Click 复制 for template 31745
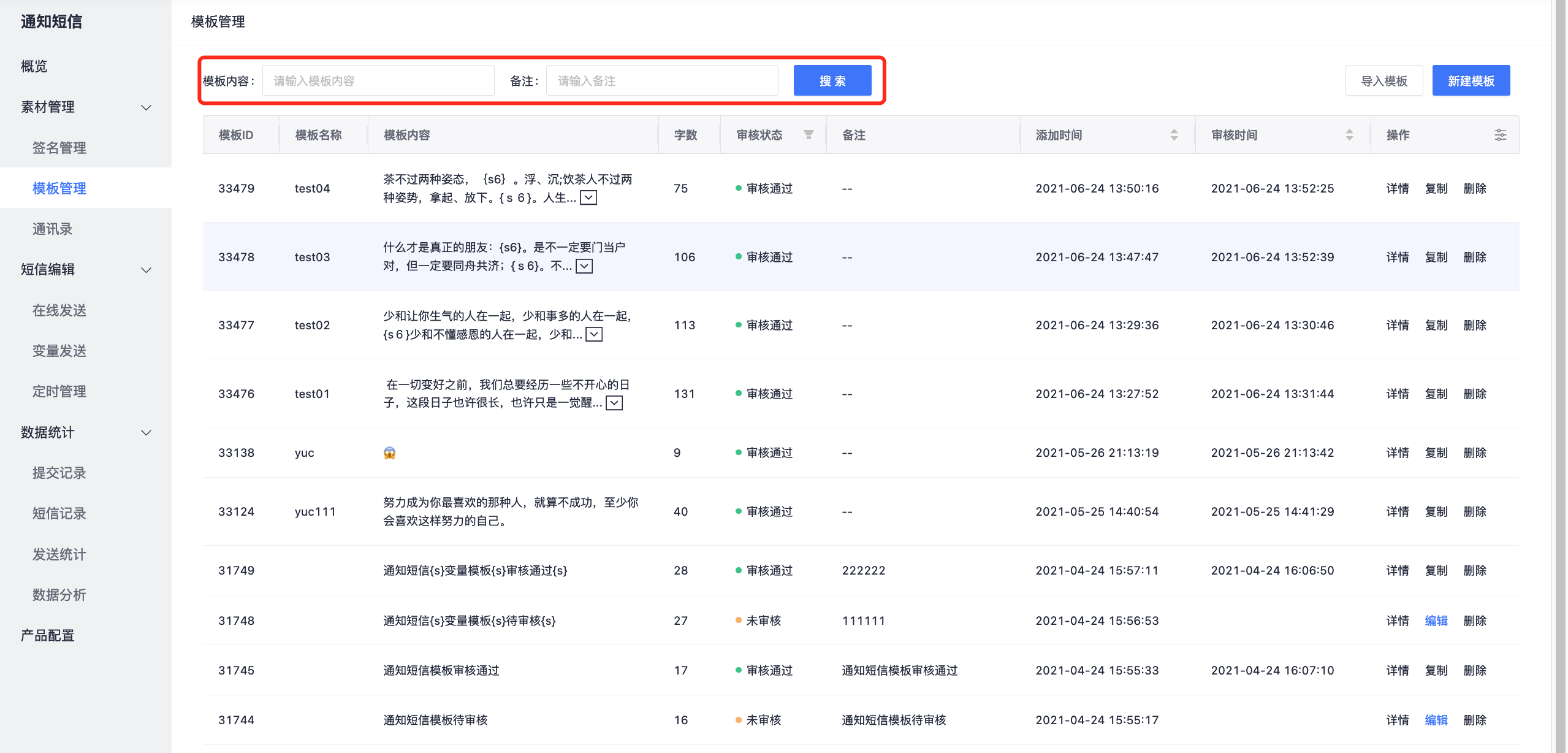 tap(1436, 670)
